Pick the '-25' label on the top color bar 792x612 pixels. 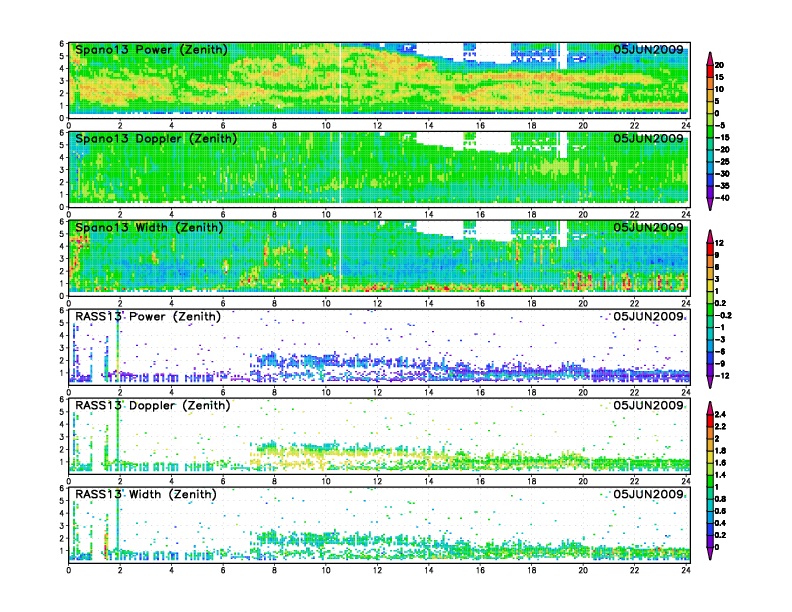point(722,162)
